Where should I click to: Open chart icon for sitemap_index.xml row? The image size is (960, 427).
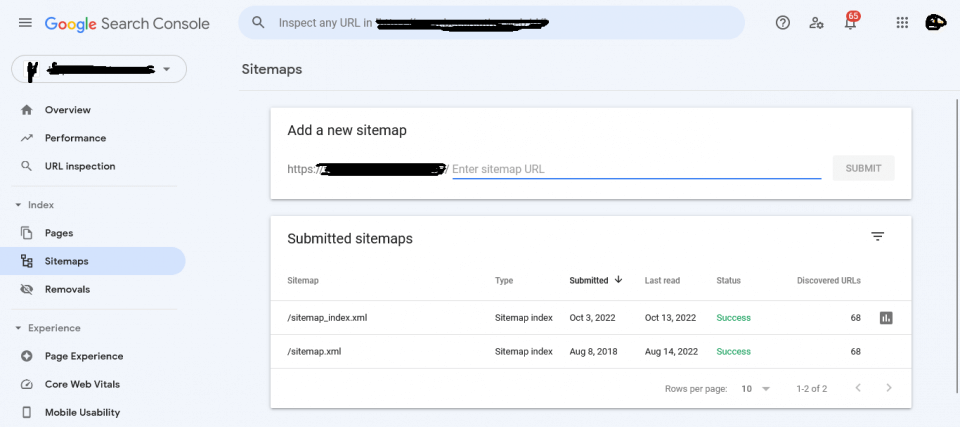(x=886, y=318)
